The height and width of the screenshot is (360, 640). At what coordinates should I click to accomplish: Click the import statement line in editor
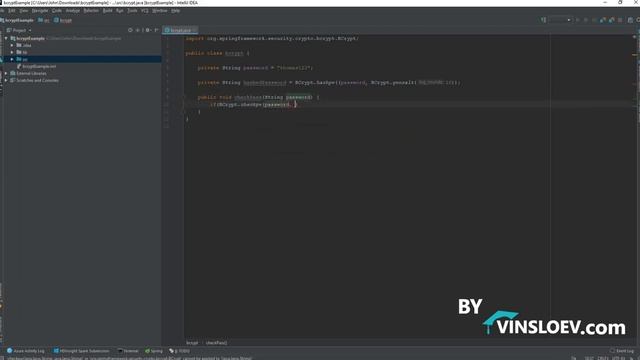[x=272, y=38]
